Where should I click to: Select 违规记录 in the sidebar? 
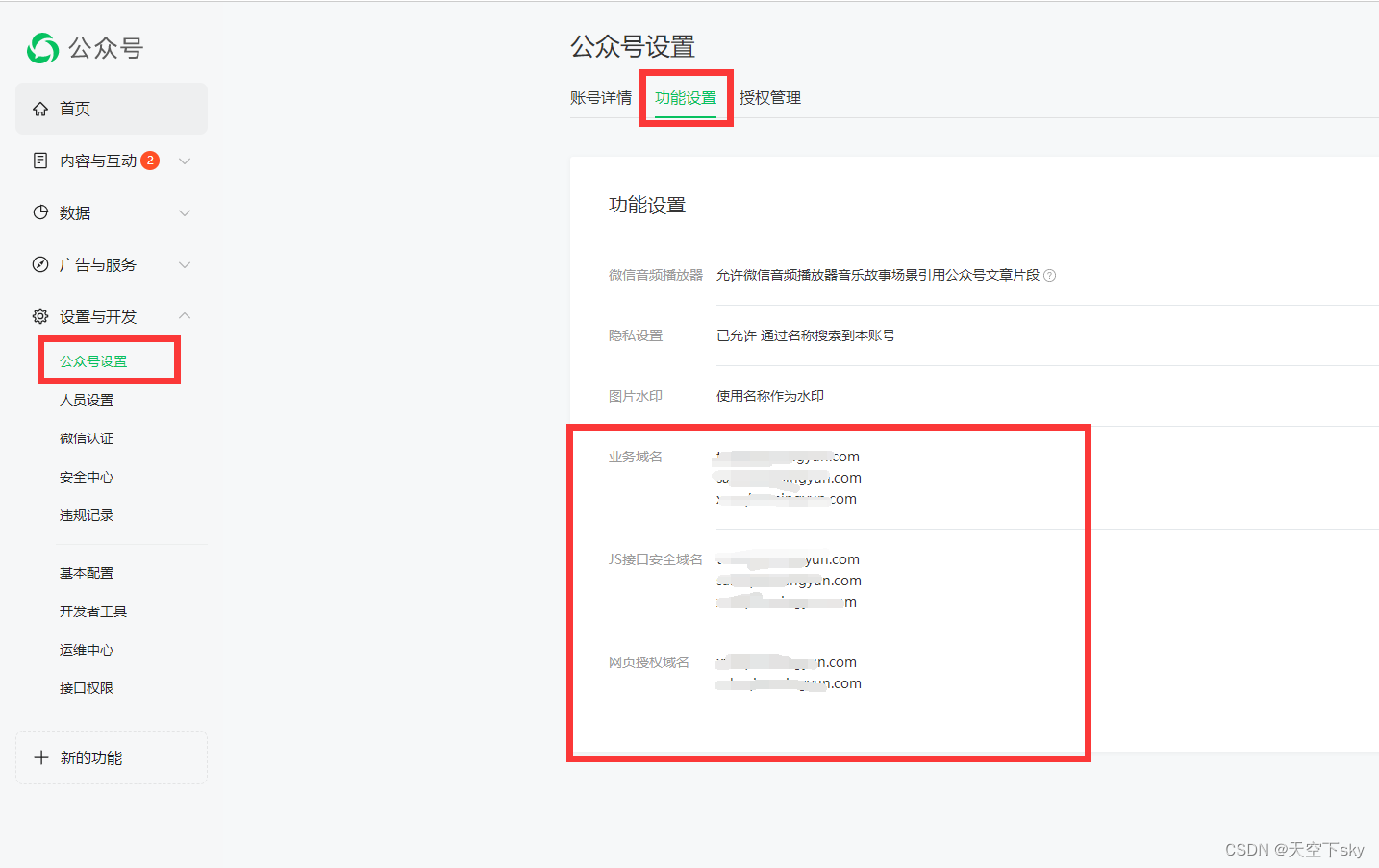coord(87,515)
